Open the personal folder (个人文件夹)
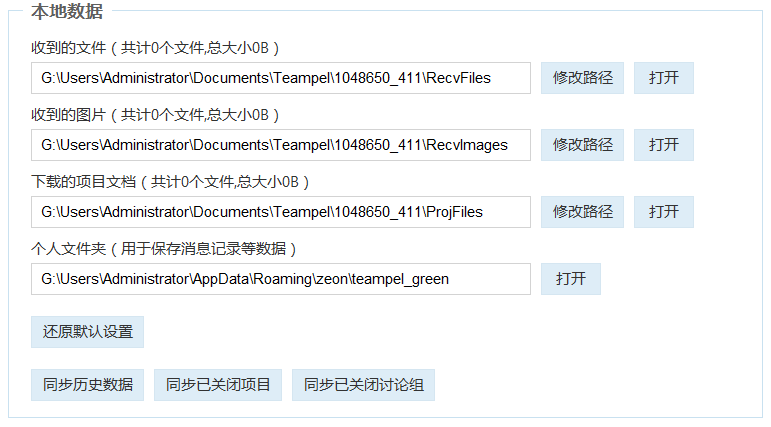 point(570,279)
